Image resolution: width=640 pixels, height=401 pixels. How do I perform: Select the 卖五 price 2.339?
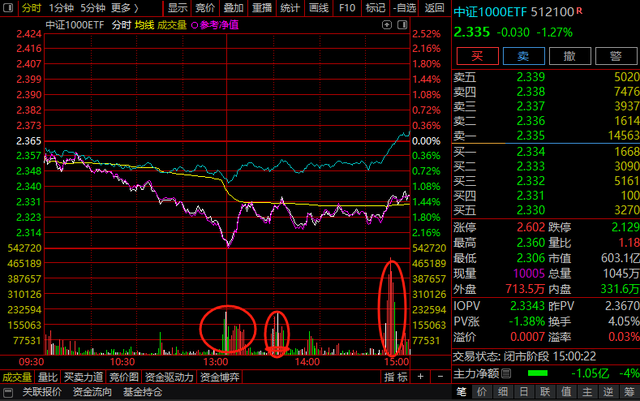[x=531, y=77]
